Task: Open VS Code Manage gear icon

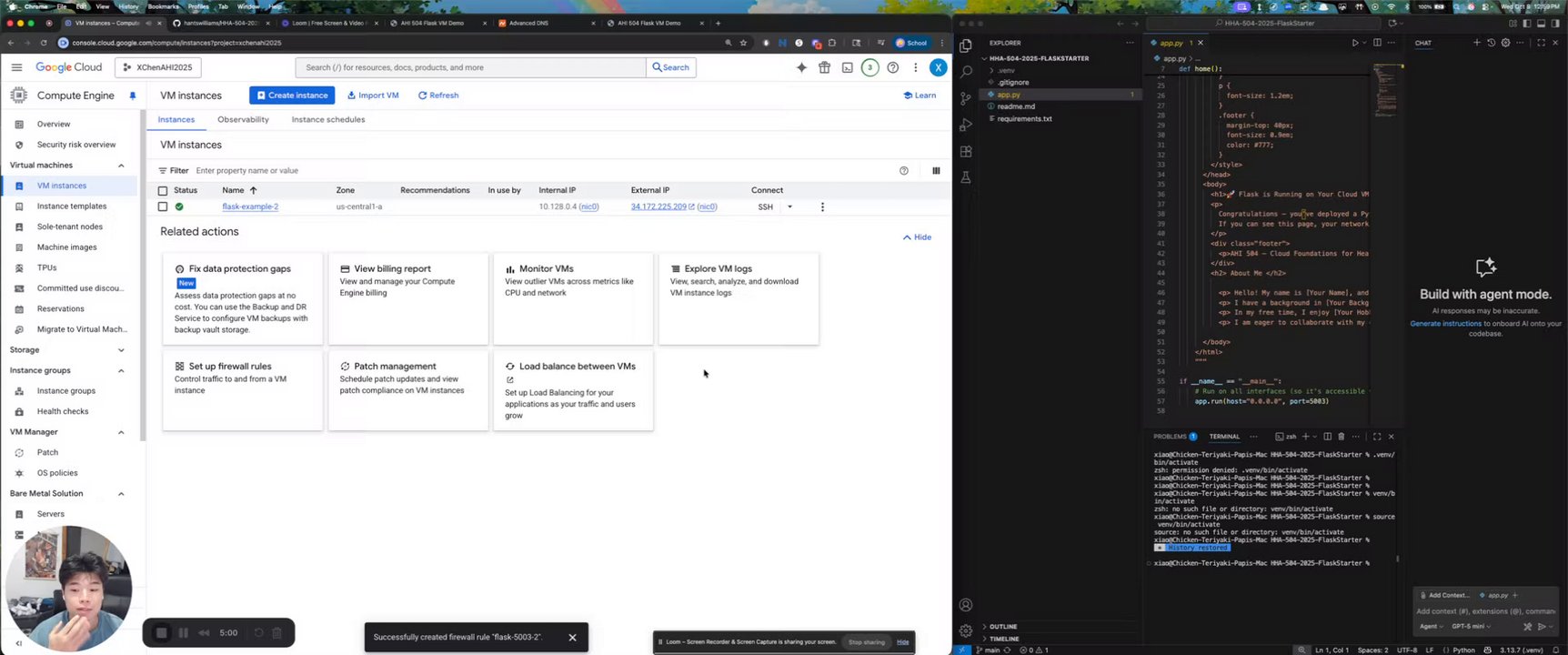Action: (966, 630)
